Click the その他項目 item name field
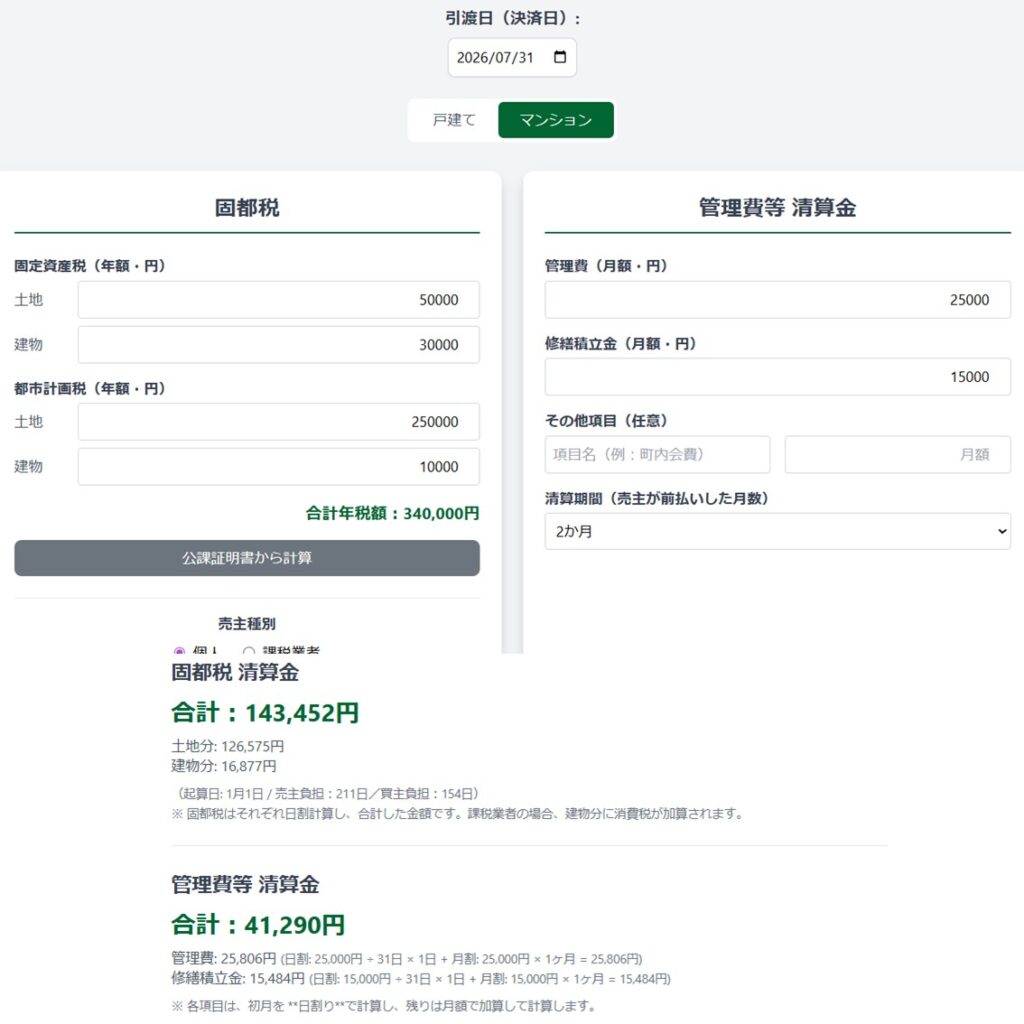 point(657,454)
